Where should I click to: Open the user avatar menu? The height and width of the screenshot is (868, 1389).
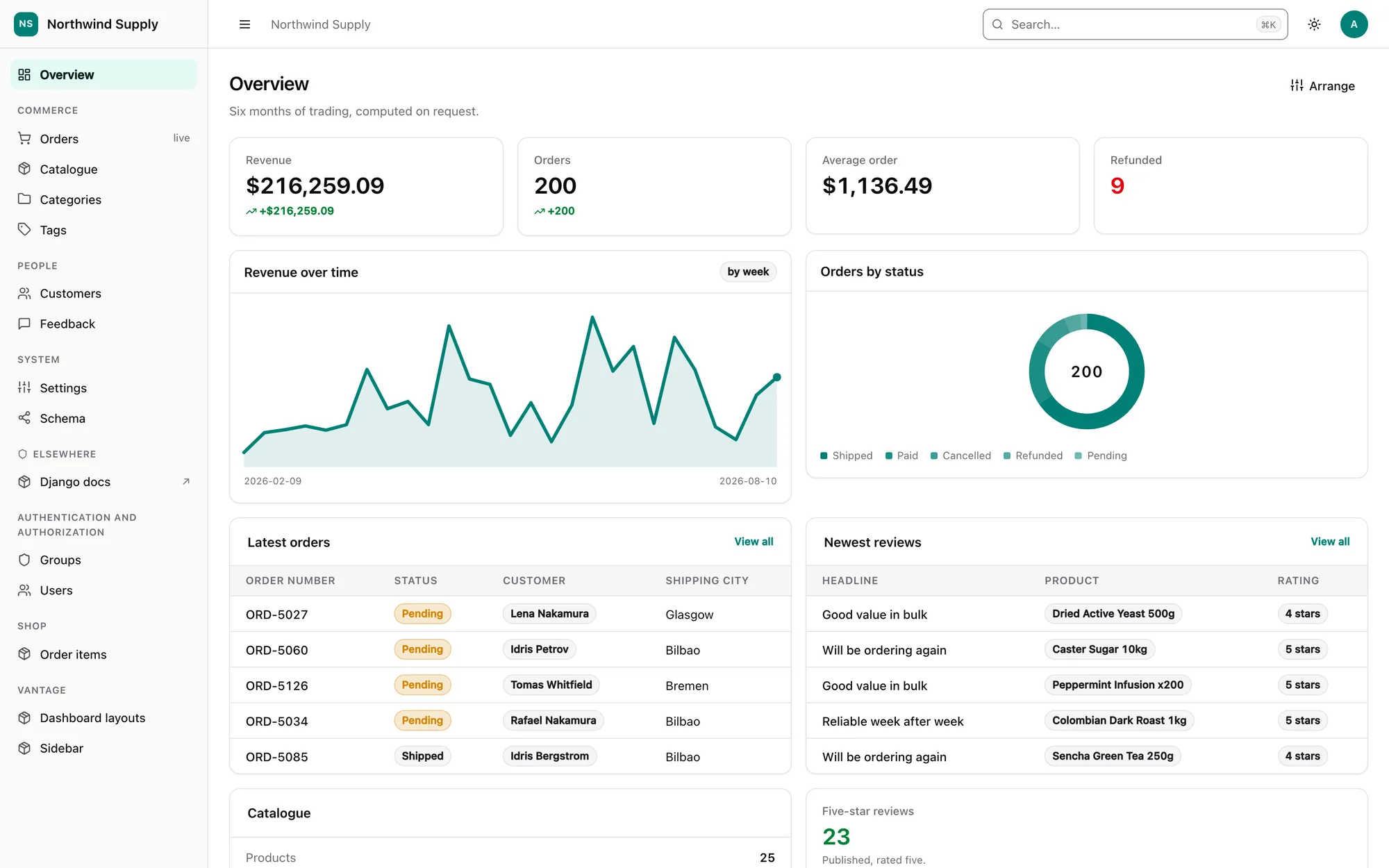tap(1354, 24)
